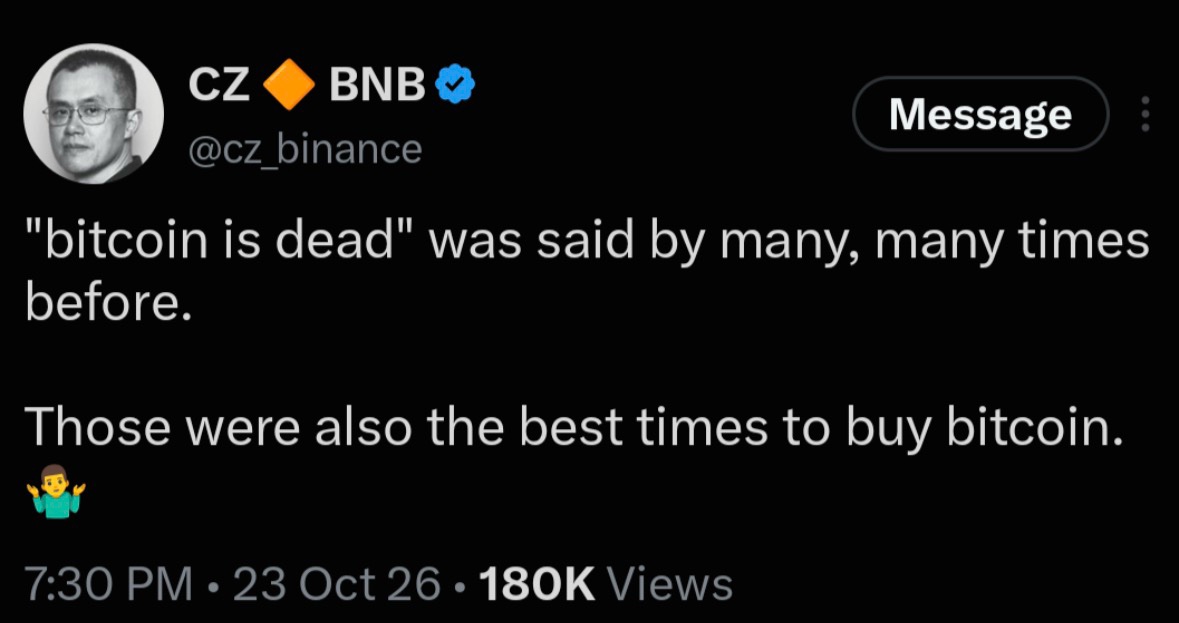Open CZ's profile picture avatar
The height and width of the screenshot is (623, 1179).
point(93,113)
